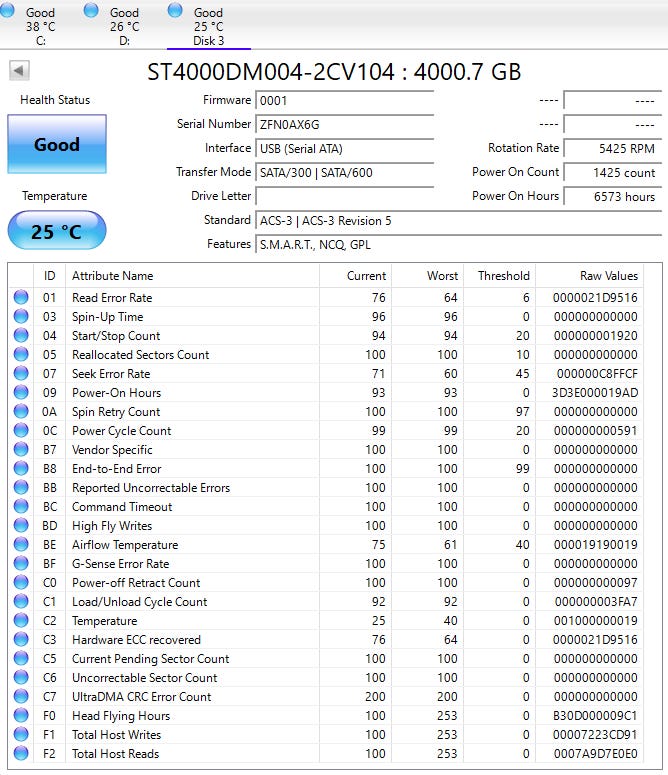
Task: Click status icon for UltraDMA CRC Error Count
Action: [x=21, y=696]
